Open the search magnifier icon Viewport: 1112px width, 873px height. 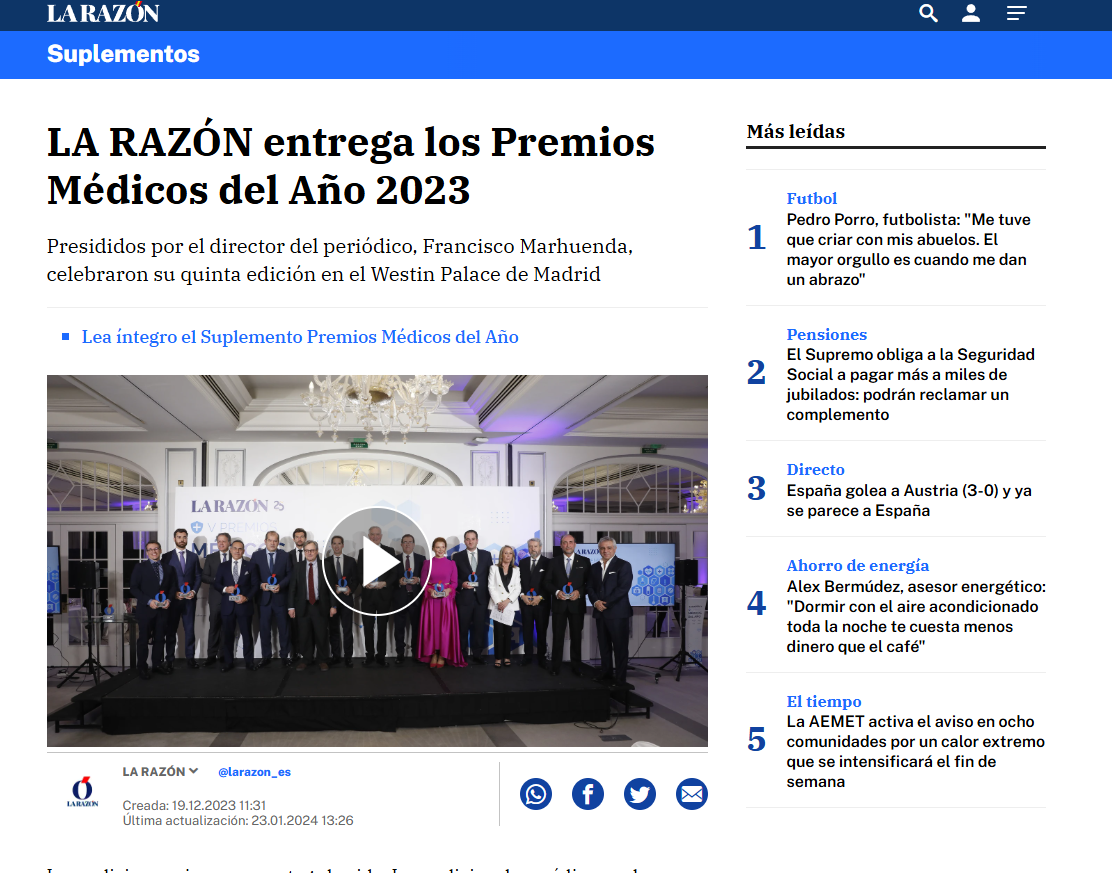coord(928,13)
